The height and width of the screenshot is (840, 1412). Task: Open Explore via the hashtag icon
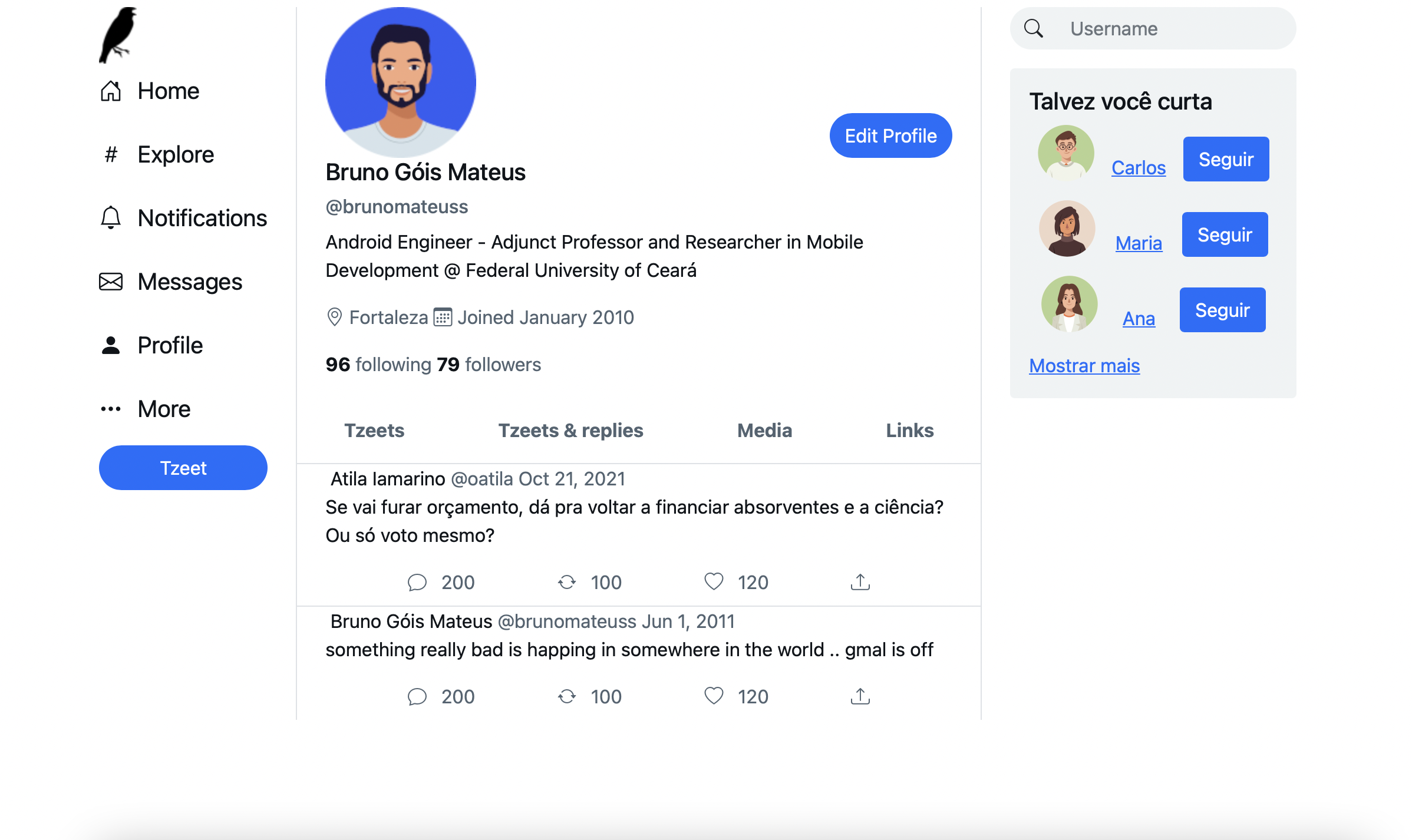point(111,154)
